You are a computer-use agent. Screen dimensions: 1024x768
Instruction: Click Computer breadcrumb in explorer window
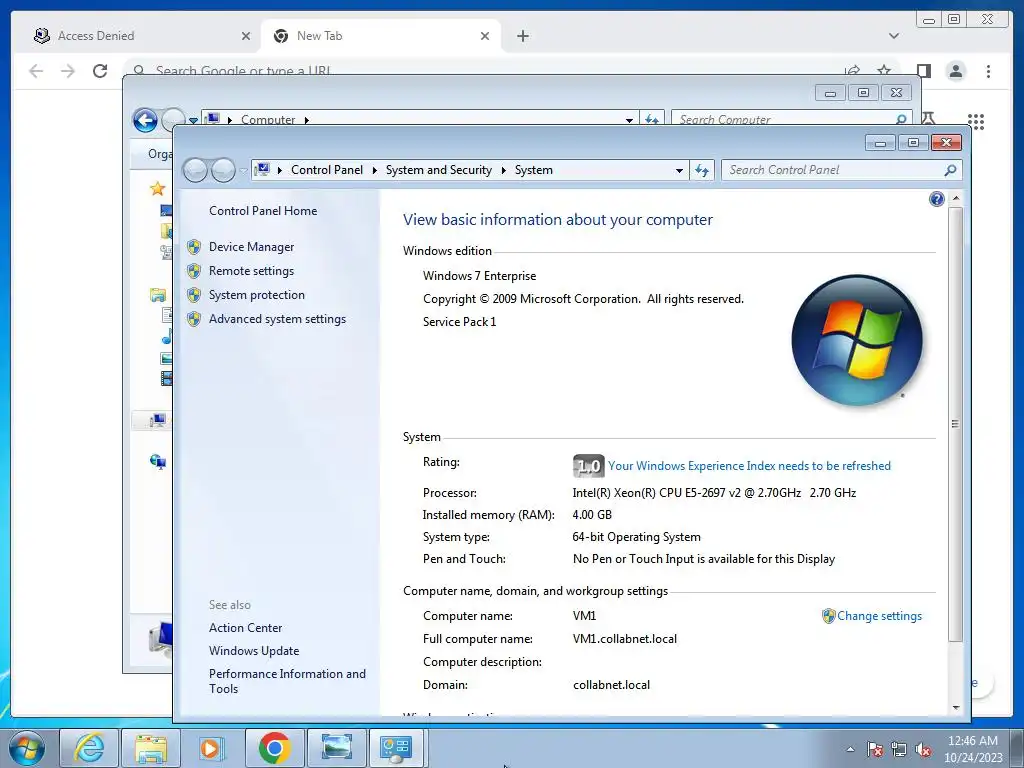click(268, 120)
